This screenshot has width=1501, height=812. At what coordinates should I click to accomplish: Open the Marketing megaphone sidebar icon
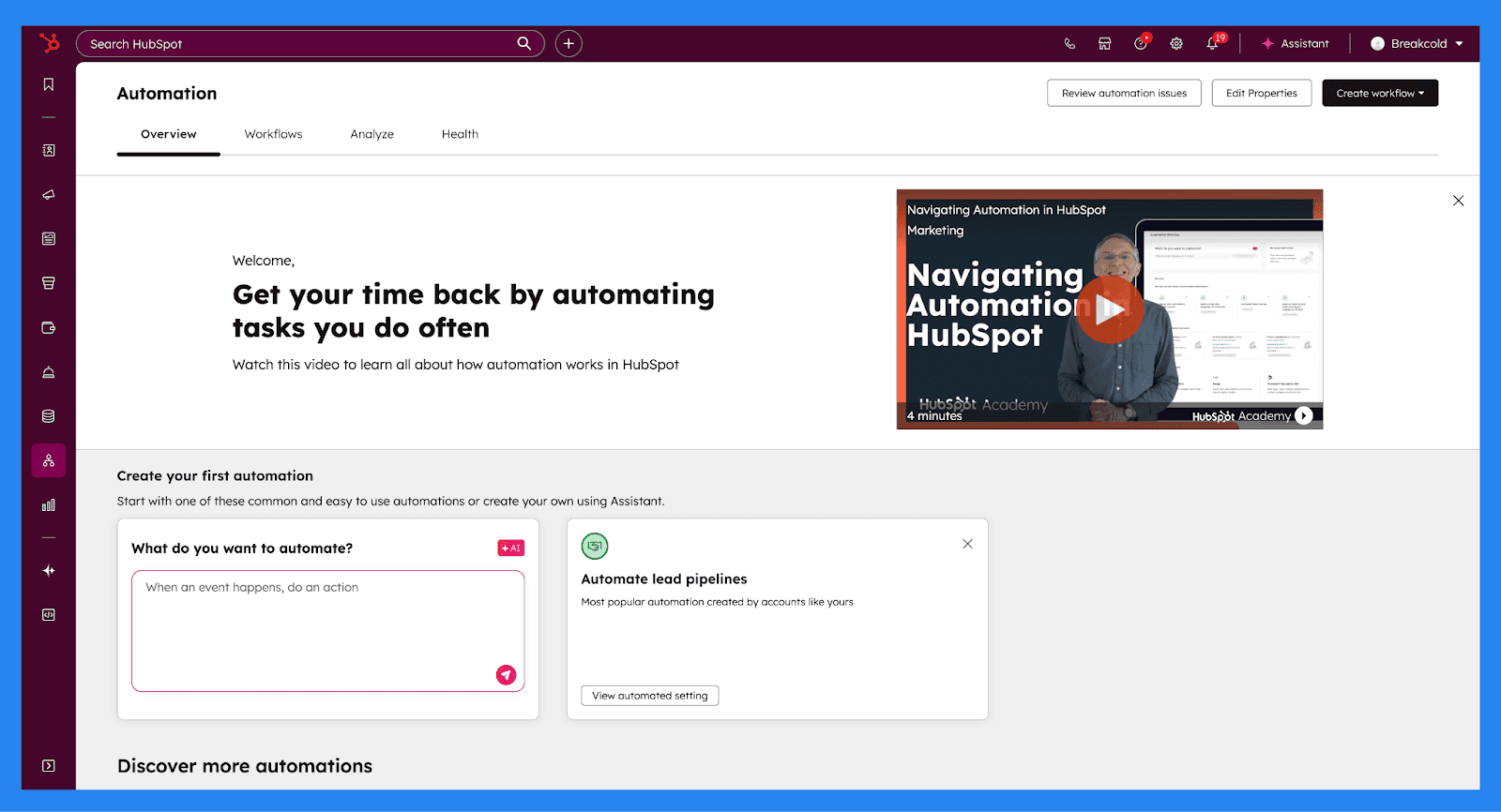[49, 194]
